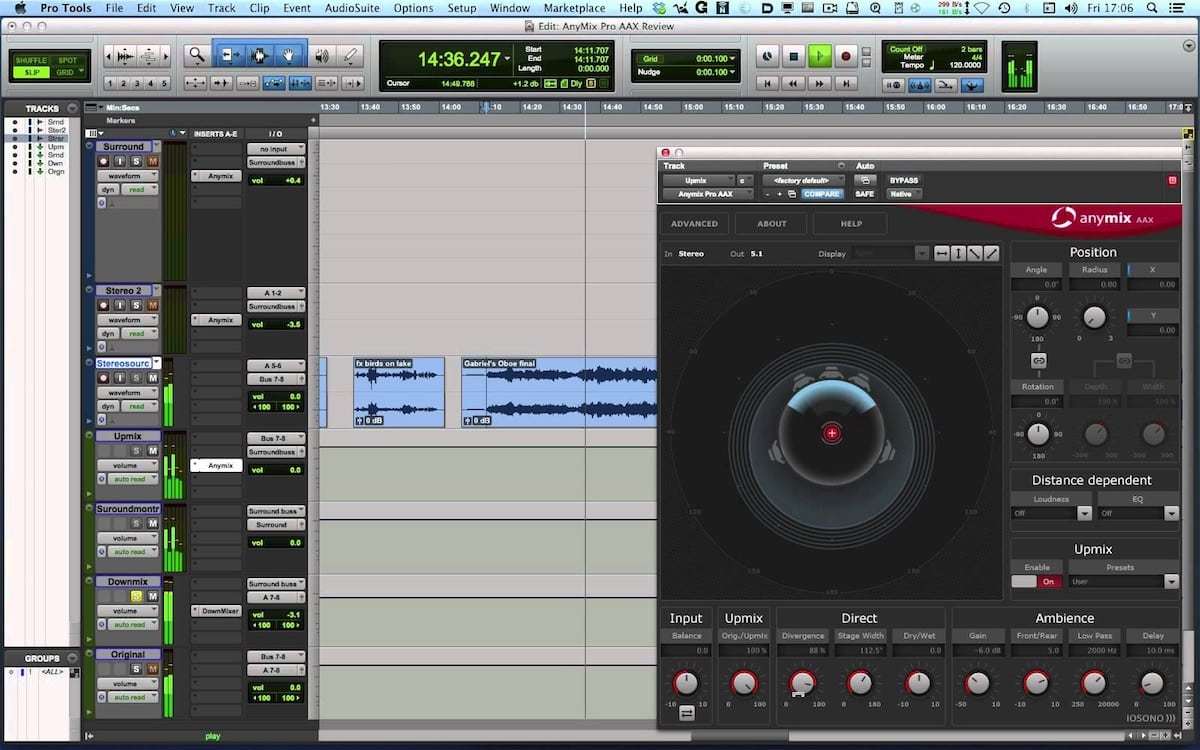Screen dimensions: 1200x750
Task: Click the Divergence knob
Action: [x=802, y=683]
